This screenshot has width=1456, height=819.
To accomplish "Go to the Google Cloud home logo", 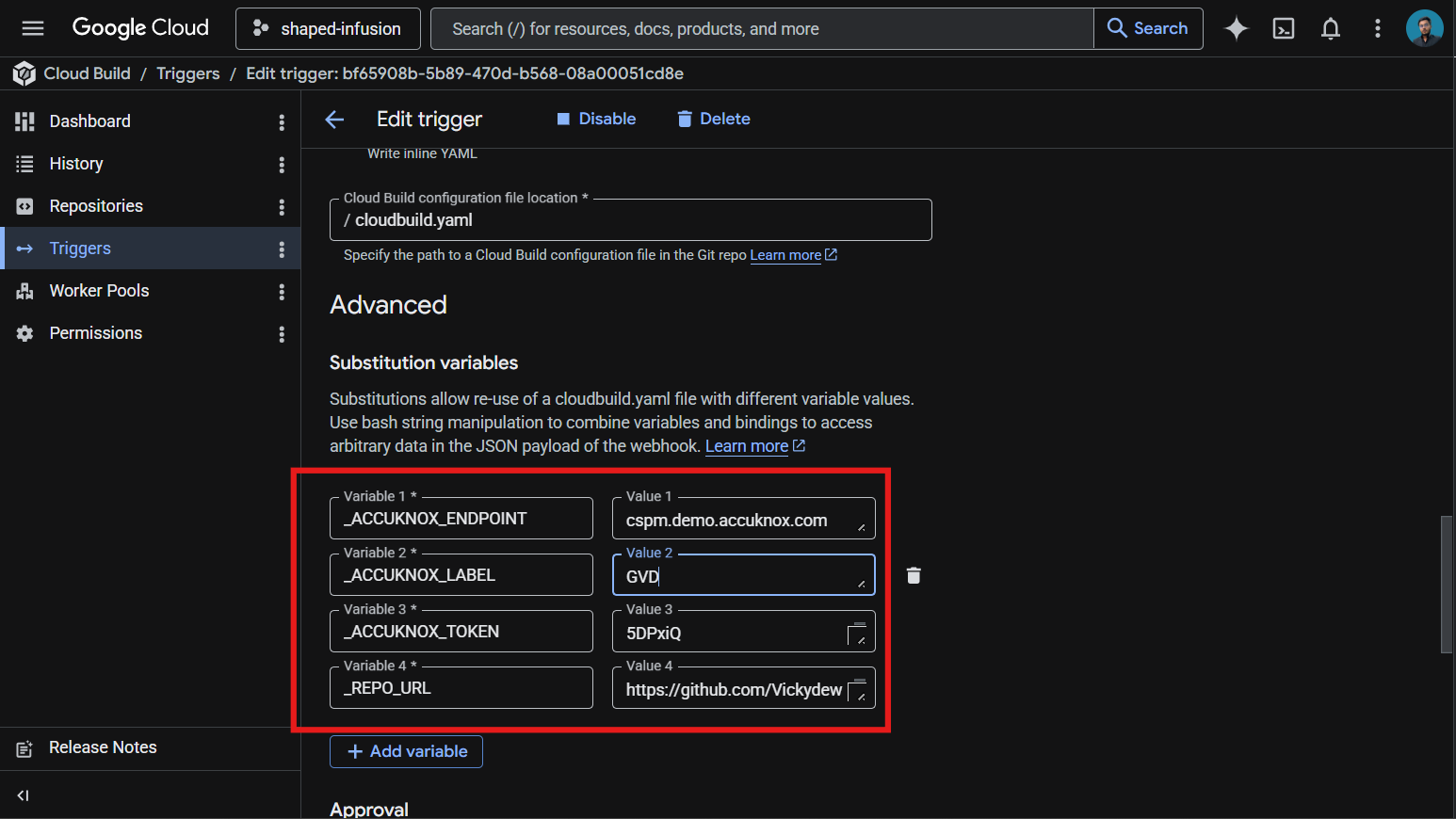I will pyautogui.click(x=140, y=28).
